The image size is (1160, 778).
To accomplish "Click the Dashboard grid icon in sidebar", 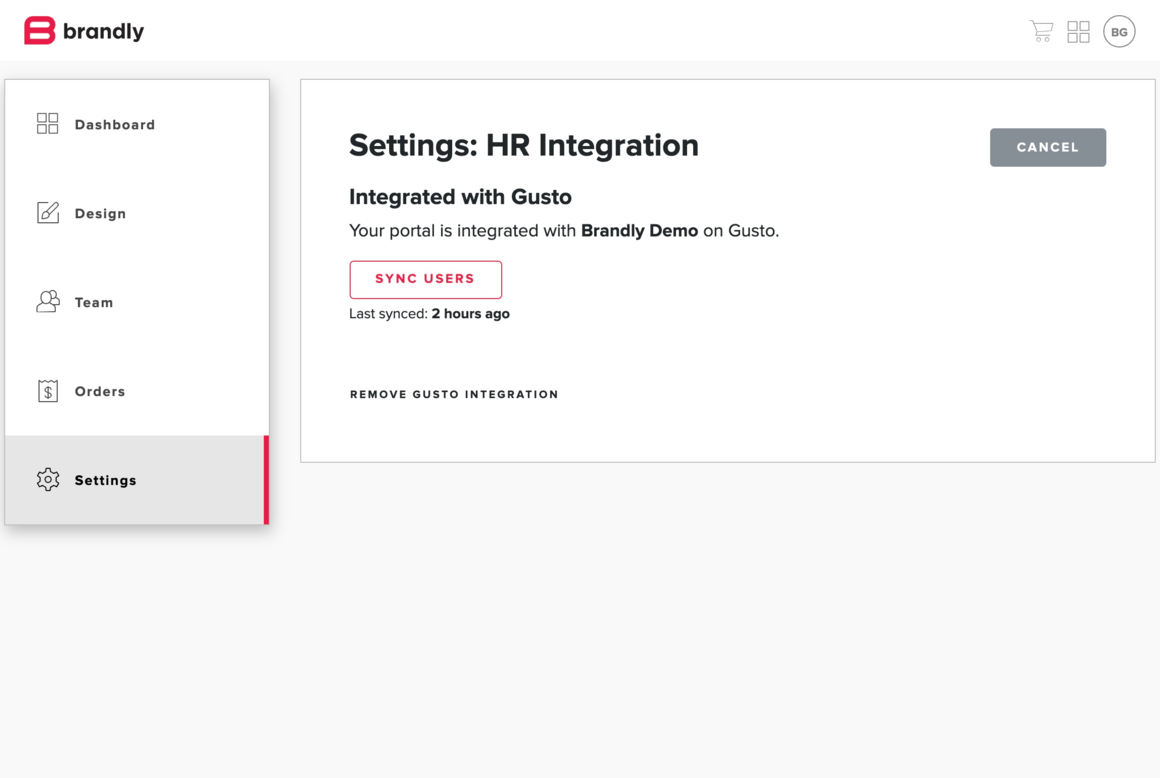I will point(47,124).
